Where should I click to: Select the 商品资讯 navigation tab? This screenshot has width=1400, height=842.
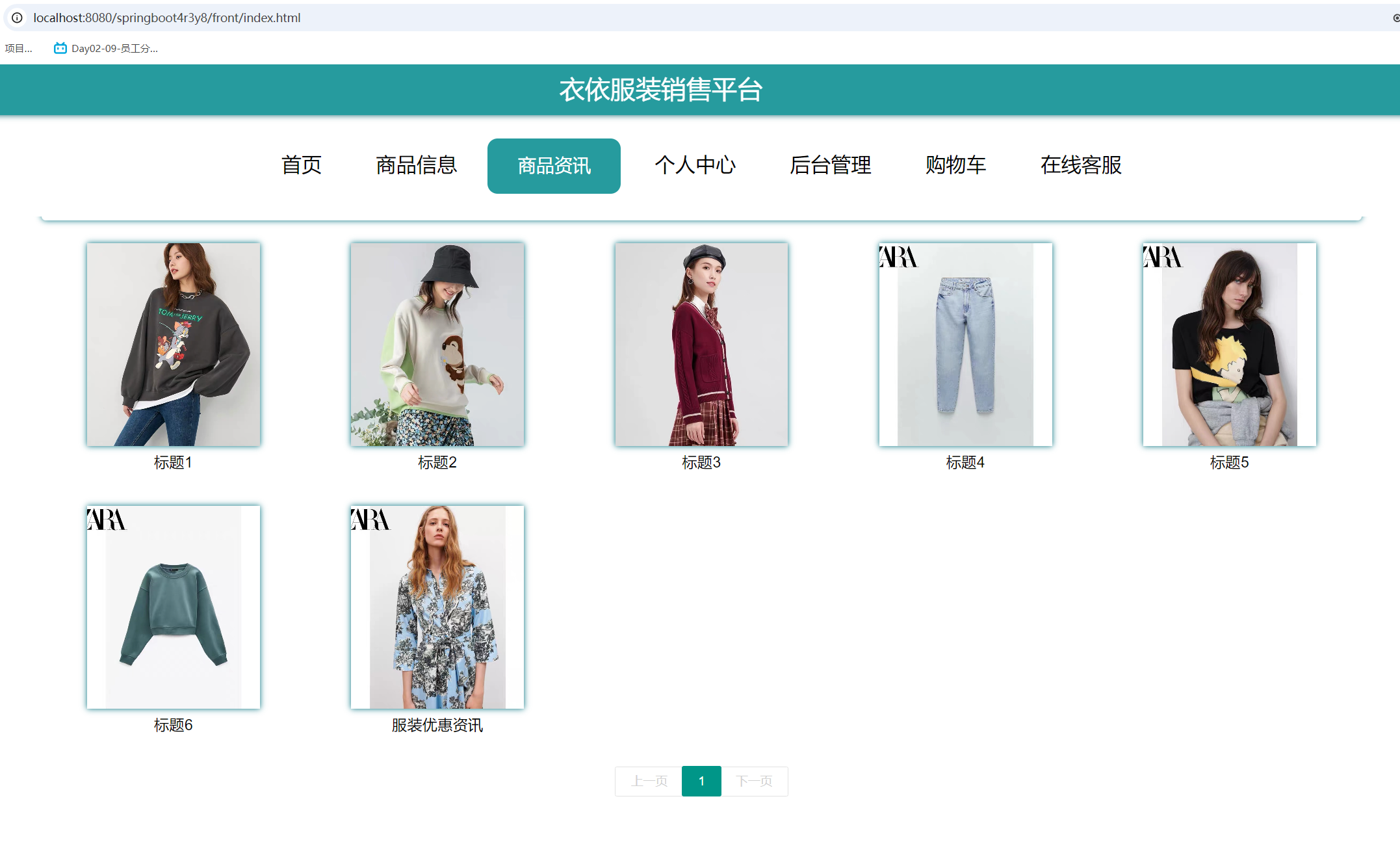[x=554, y=166]
